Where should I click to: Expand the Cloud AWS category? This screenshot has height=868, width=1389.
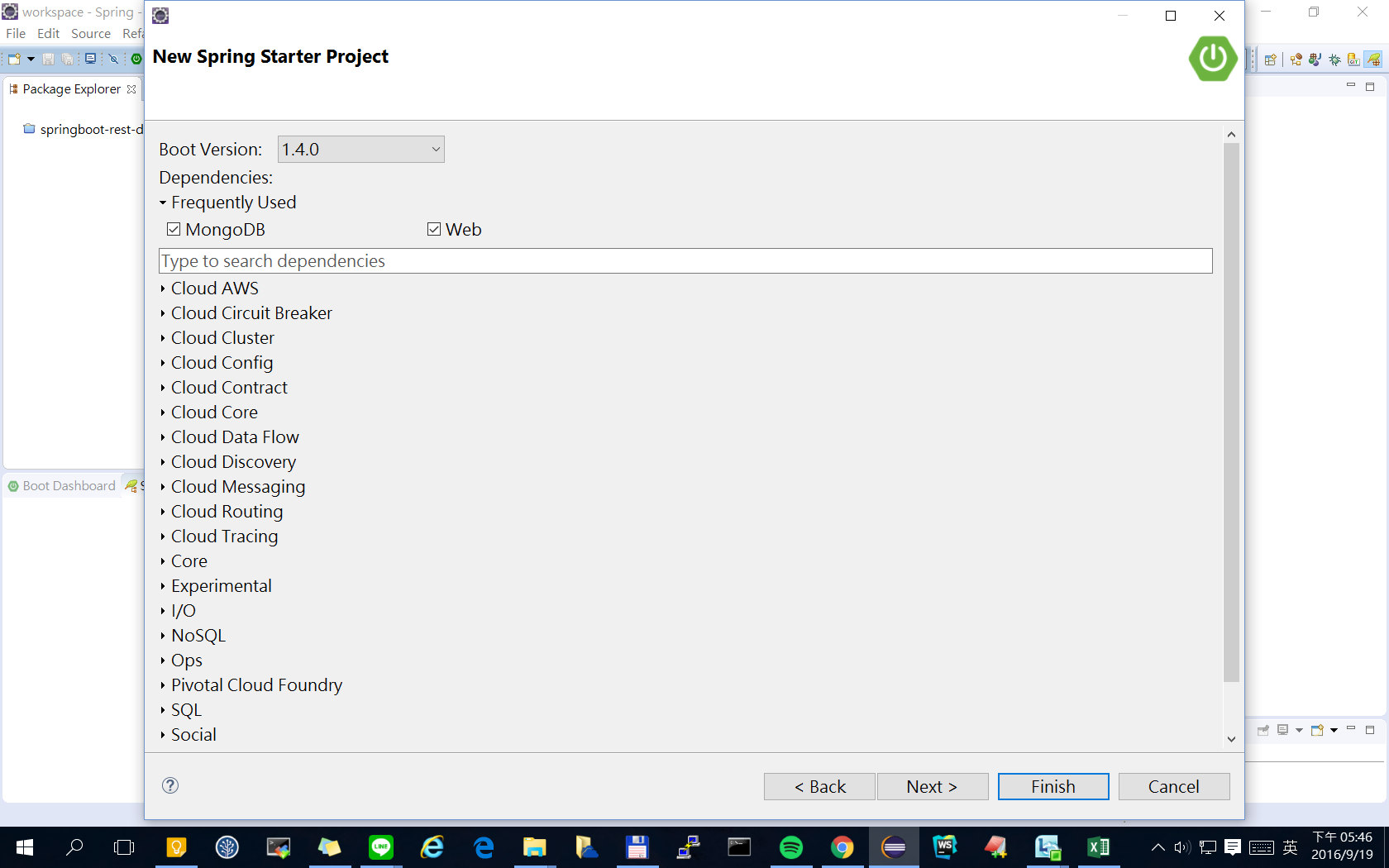(x=163, y=289)
